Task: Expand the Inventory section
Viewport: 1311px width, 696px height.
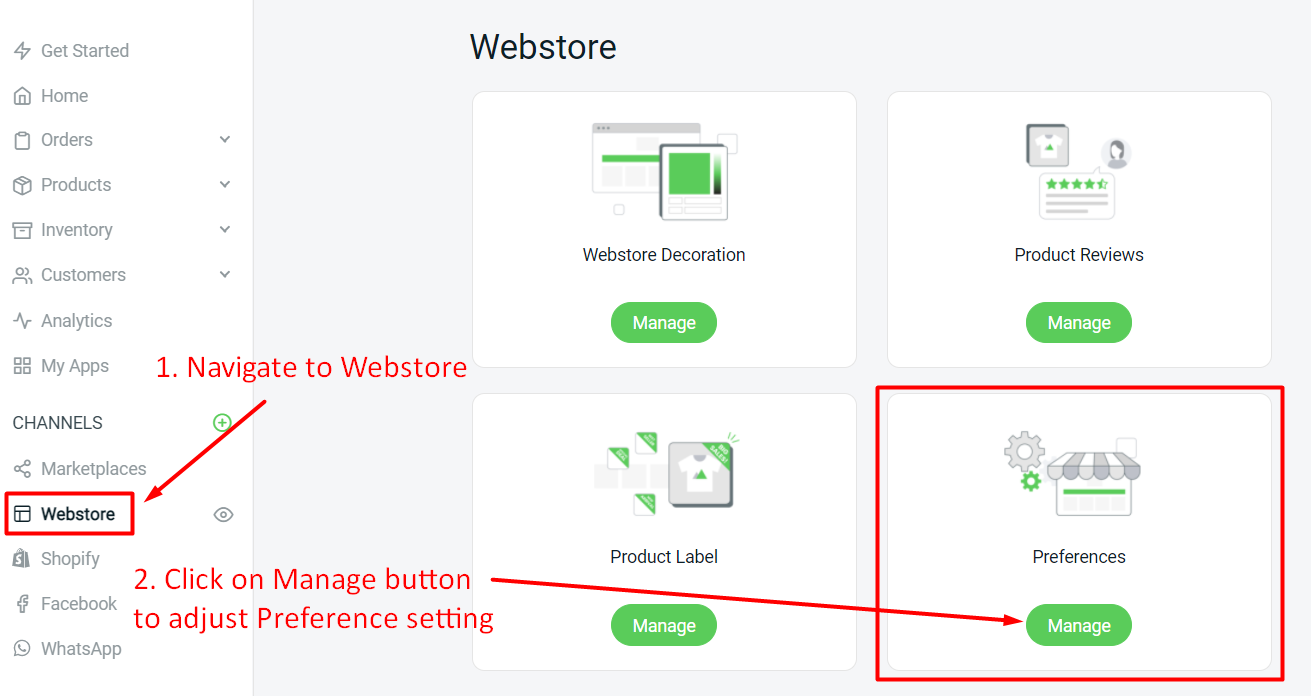Action: pyautogui.click(x=224, y=230)
